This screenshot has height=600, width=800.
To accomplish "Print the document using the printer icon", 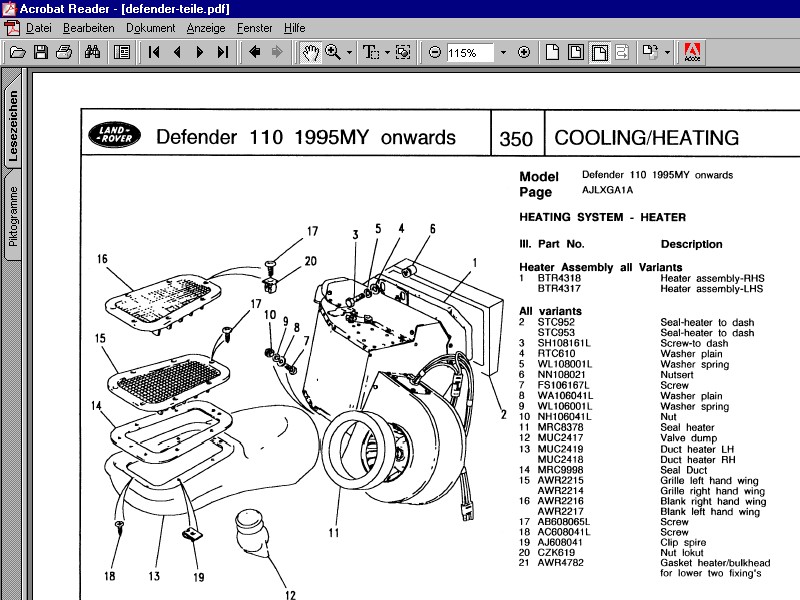I will tap(63, 52).
